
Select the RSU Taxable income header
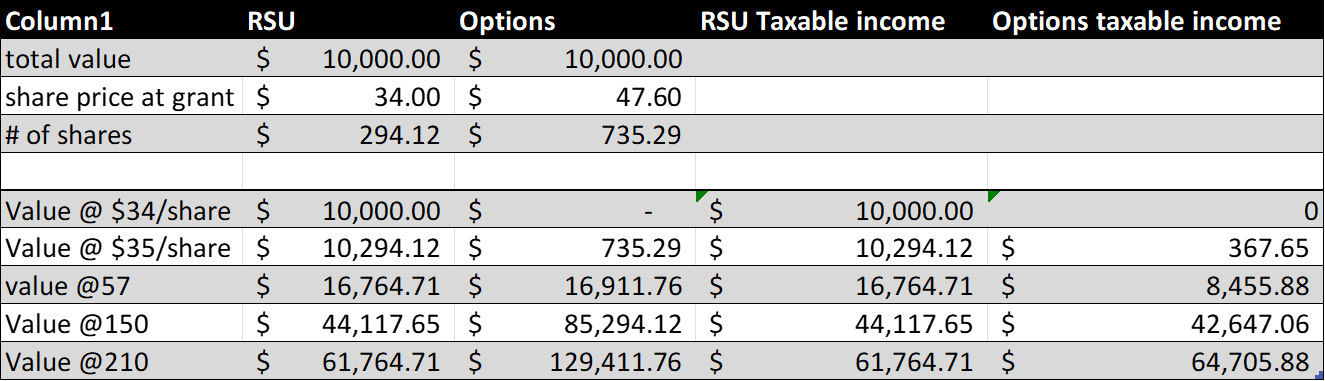[842, 21]
